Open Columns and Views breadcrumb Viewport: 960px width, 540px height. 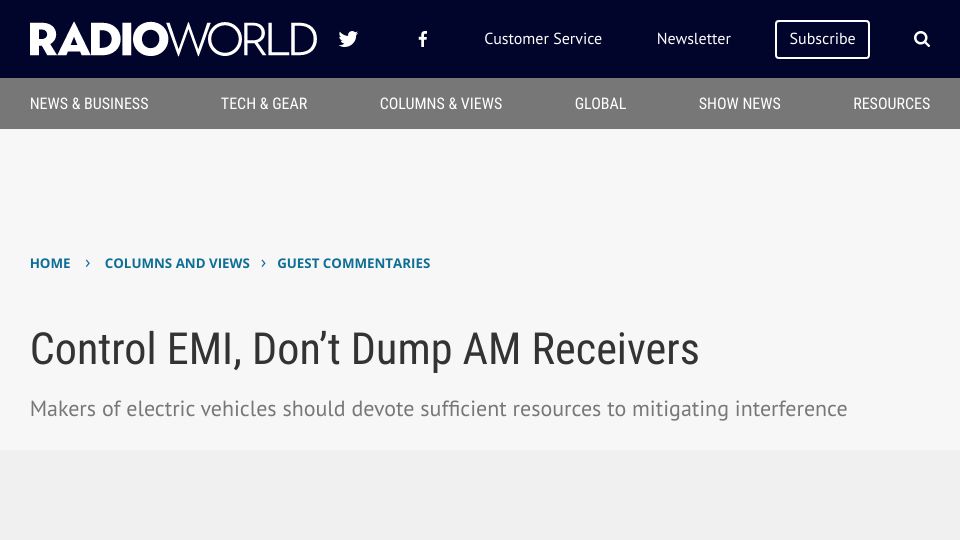(x=177, y=263)
